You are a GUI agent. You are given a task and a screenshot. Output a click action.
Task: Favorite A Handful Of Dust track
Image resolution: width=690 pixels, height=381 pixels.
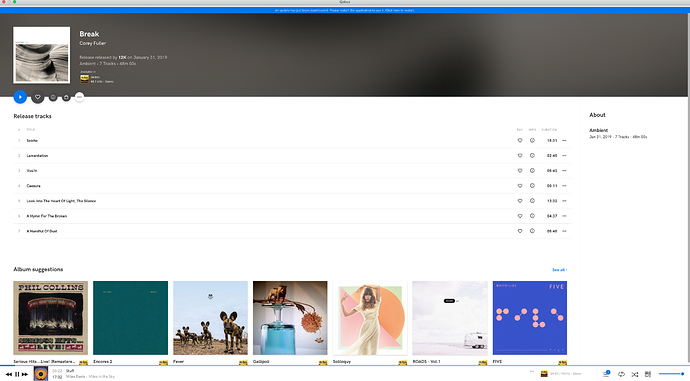click(520, 231)
